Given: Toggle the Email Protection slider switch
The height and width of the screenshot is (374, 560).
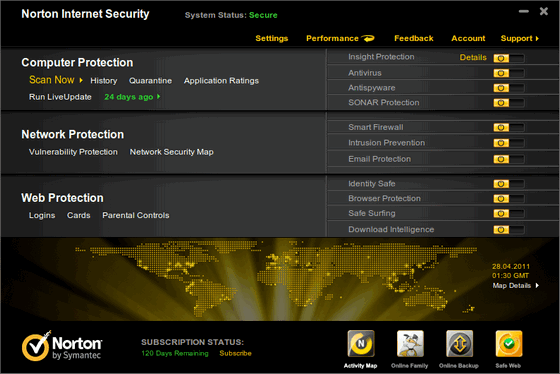Looking at the screenshot, I should (x=509, y=159).
